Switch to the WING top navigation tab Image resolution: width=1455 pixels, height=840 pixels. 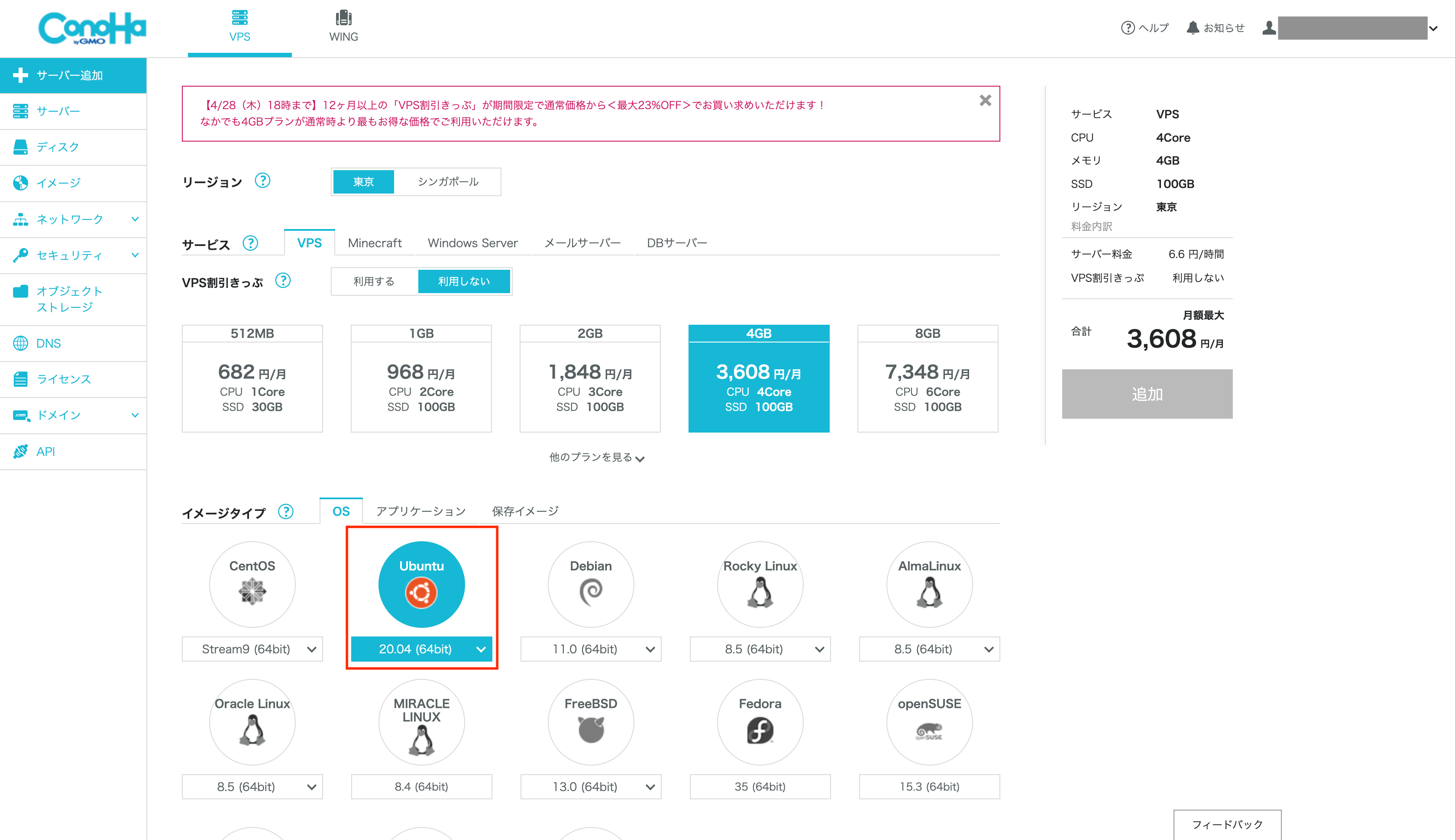(343, 27)
